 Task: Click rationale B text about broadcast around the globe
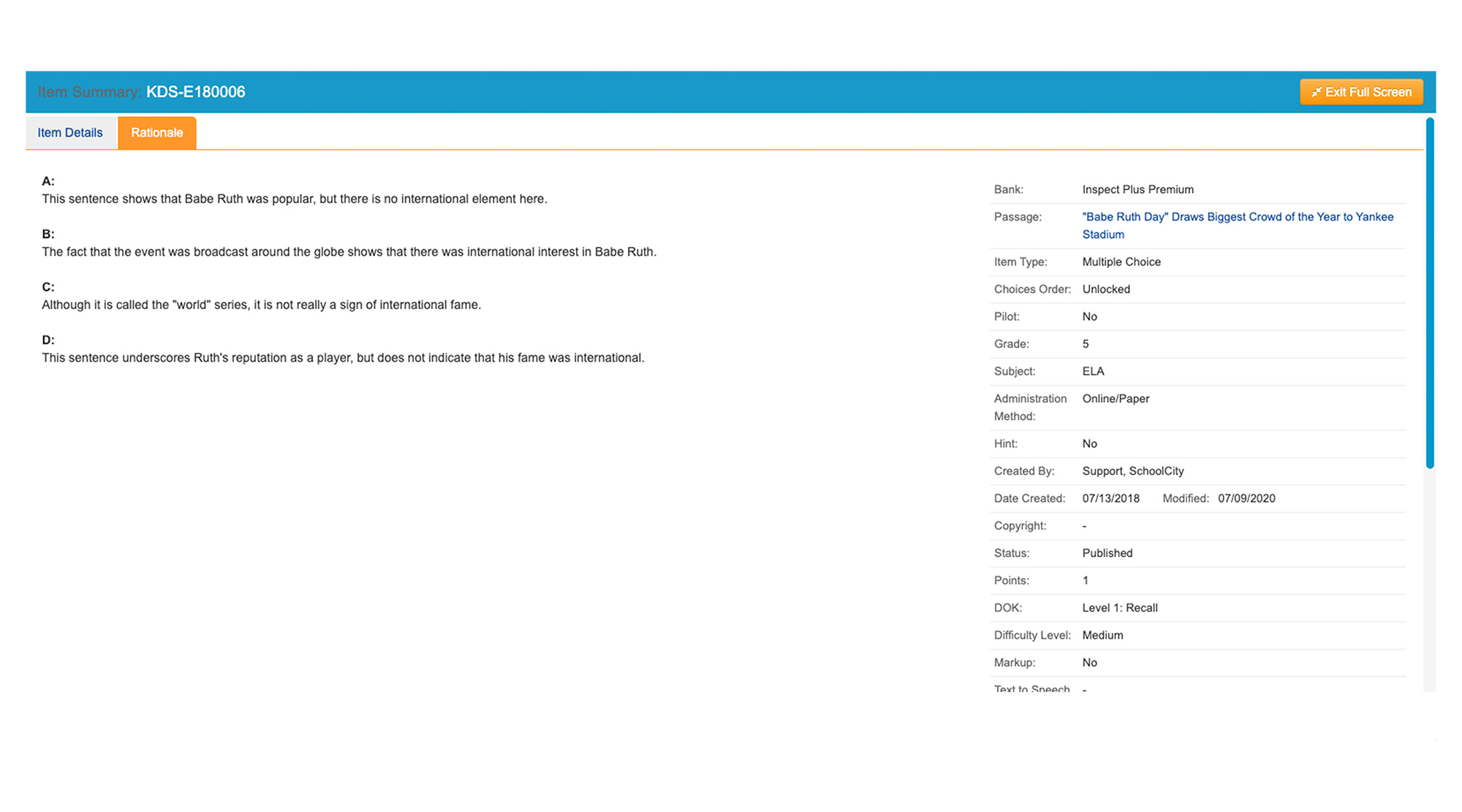click(349, 251)
